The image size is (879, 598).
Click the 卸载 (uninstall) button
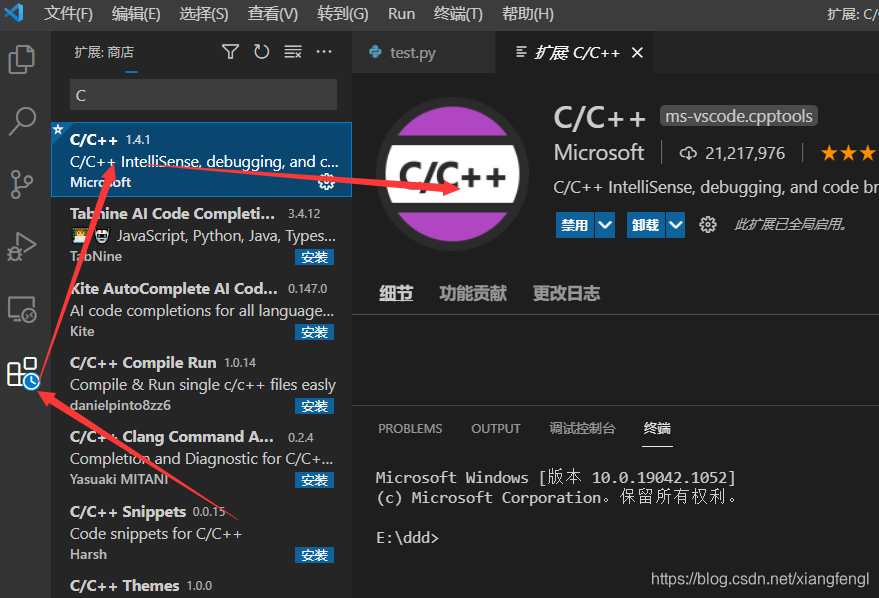[x=646, y=225]
